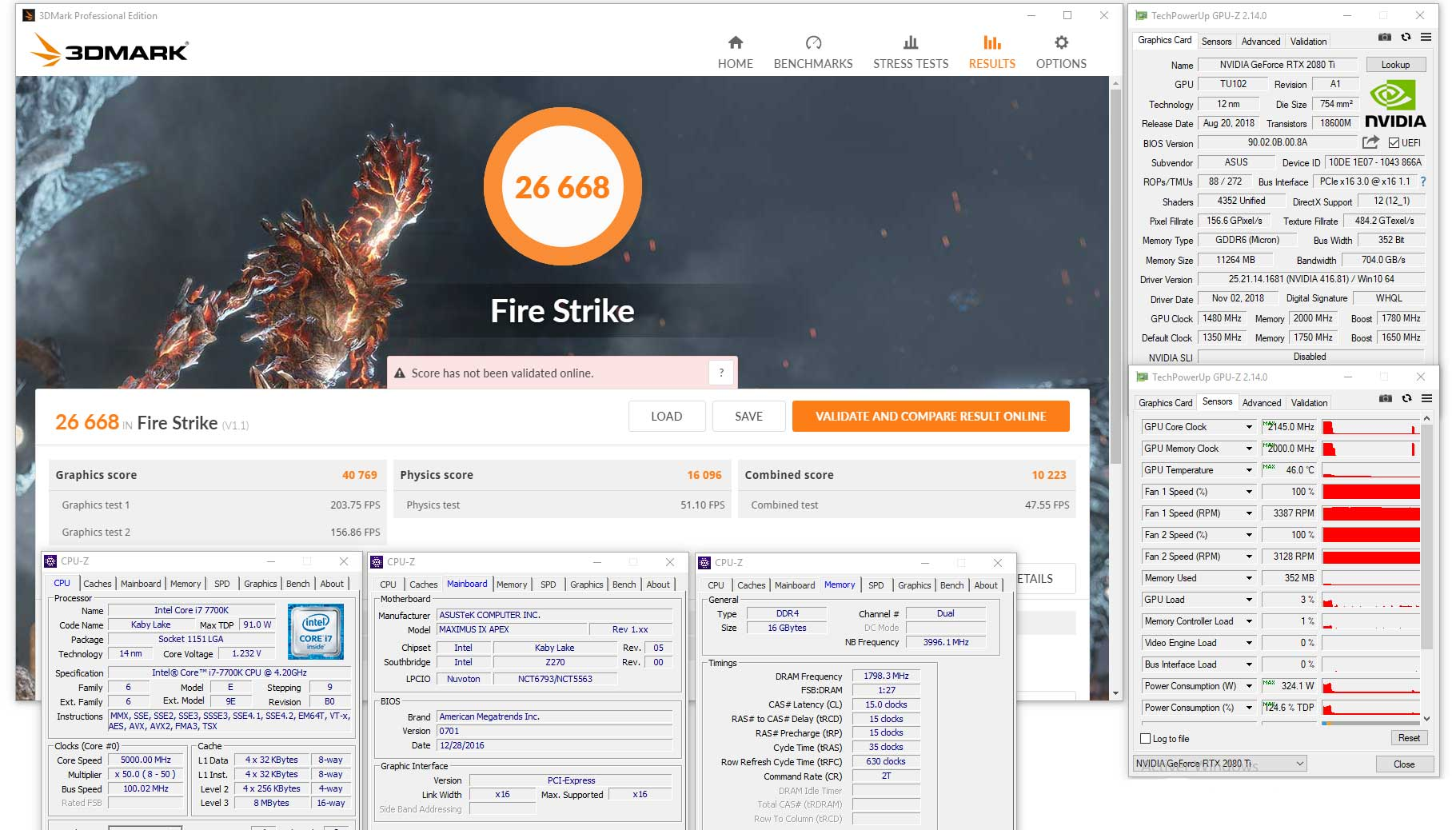This screenshot has width=1456, height=830.
Task: Click the NVIDIA logo in GPU-Z
Action: 1396,102
